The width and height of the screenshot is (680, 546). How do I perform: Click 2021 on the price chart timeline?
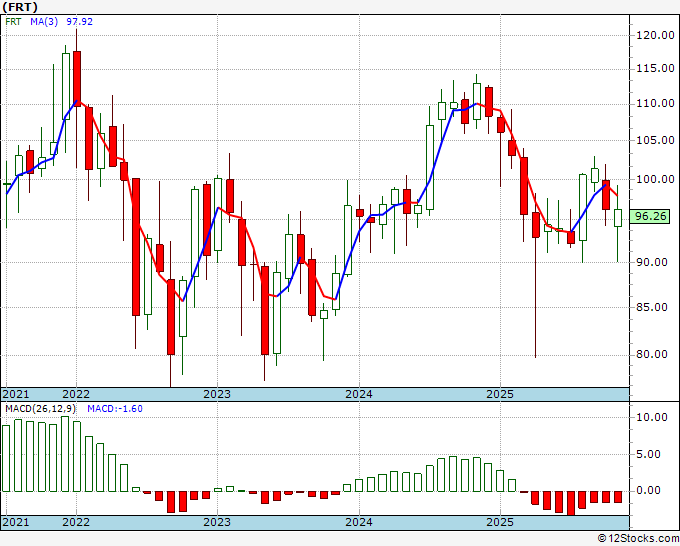pyautogui.click(x=16, y=394)
